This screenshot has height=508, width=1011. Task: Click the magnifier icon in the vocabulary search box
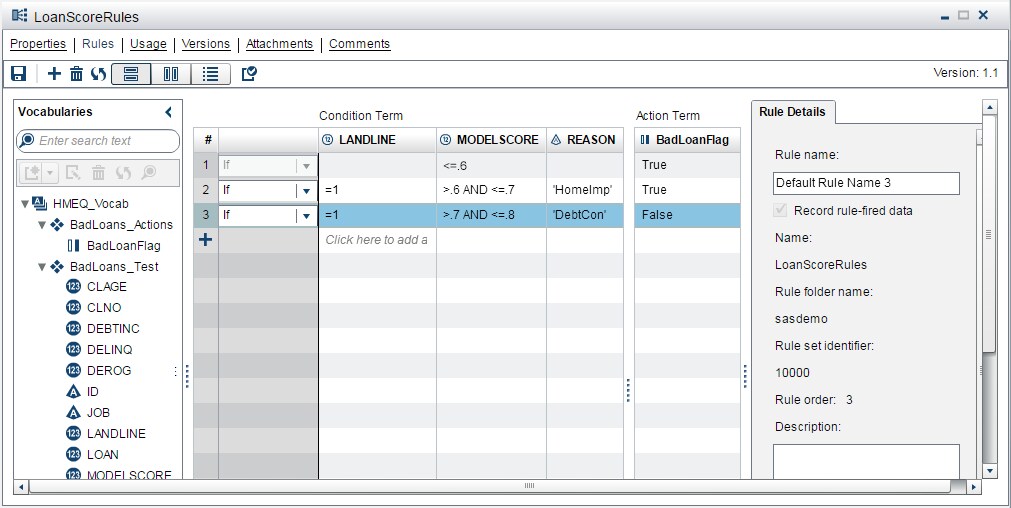[x=27, y=141]
